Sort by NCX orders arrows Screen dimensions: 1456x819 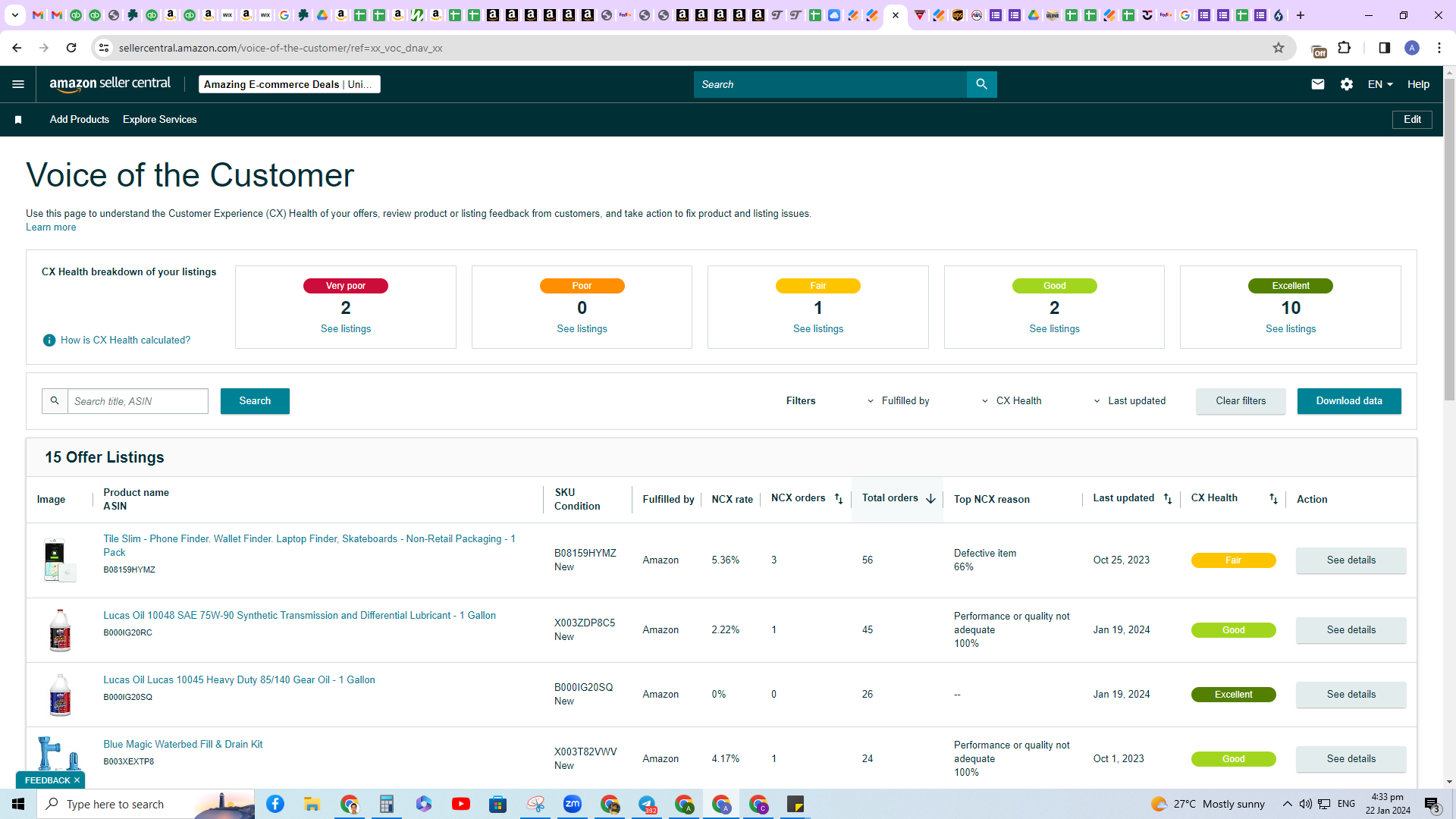tap(839, 499)
